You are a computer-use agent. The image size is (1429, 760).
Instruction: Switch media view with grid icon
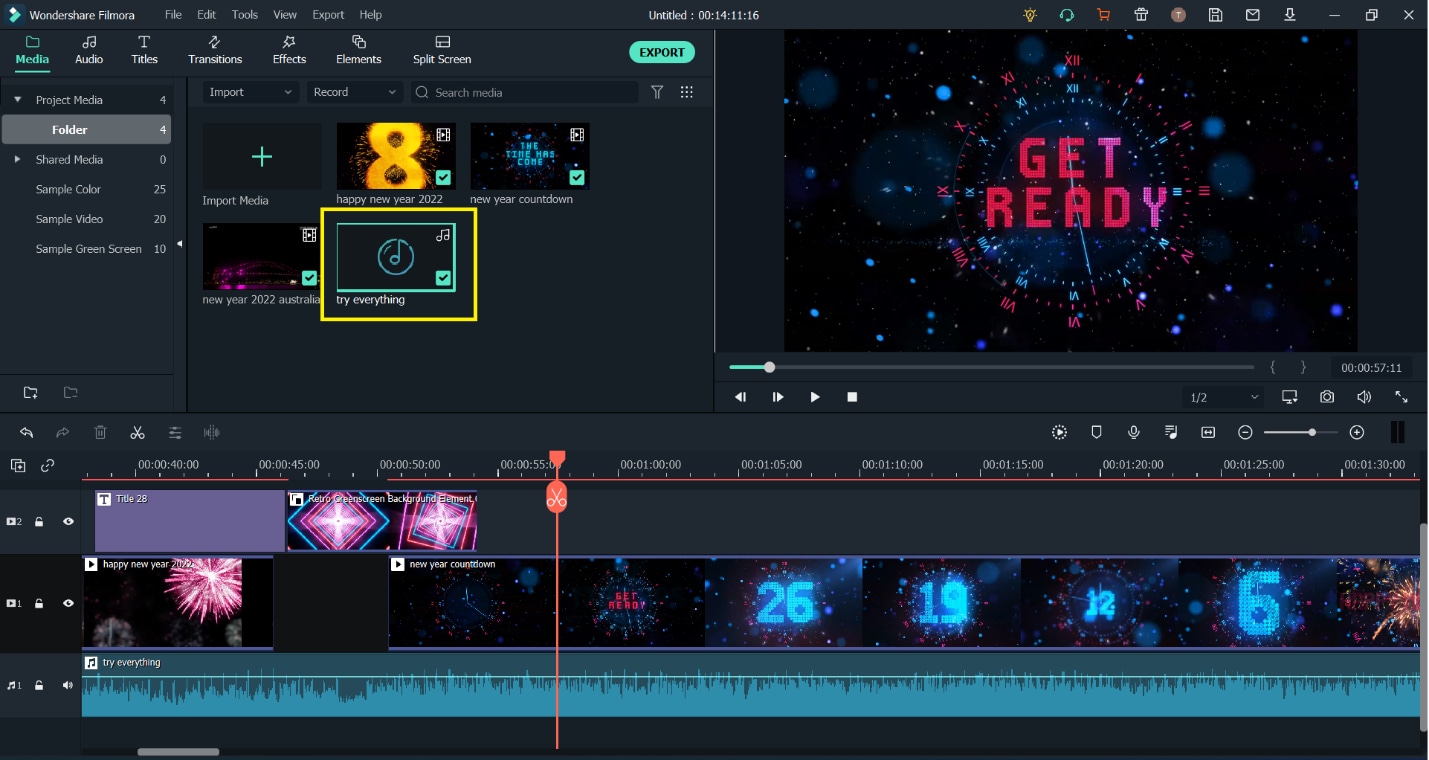687,92
